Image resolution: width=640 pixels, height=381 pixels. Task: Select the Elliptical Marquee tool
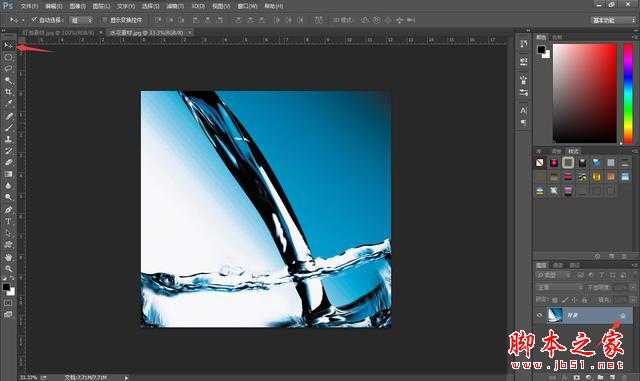point(8,57)
